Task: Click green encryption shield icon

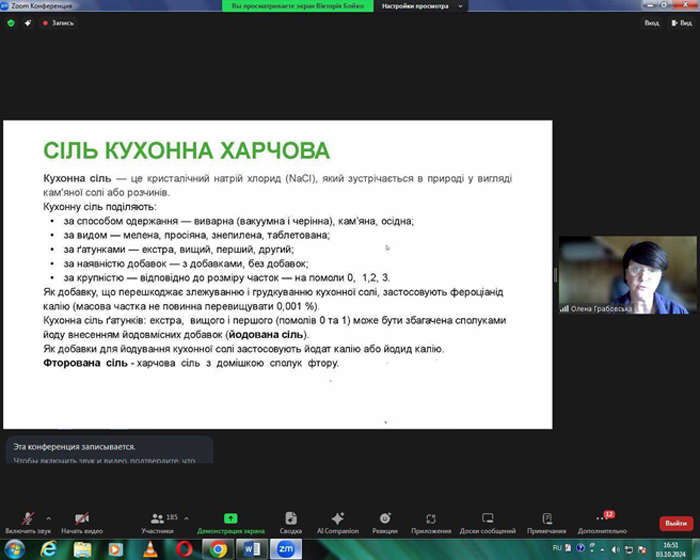Action: point(11,23)
